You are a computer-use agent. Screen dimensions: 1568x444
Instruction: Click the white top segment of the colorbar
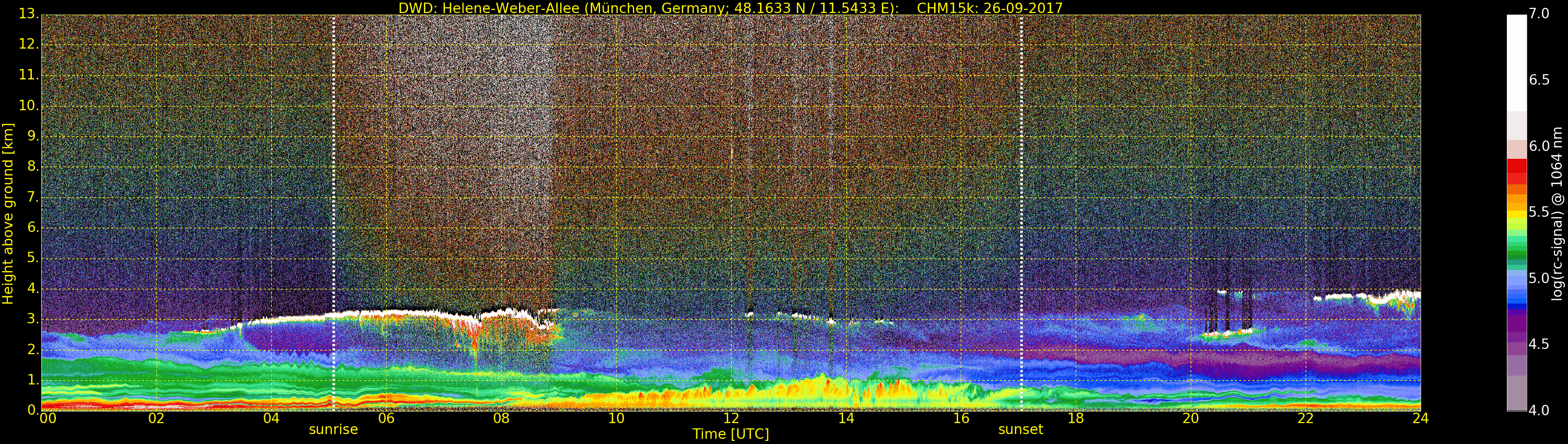pos(1516,63)
